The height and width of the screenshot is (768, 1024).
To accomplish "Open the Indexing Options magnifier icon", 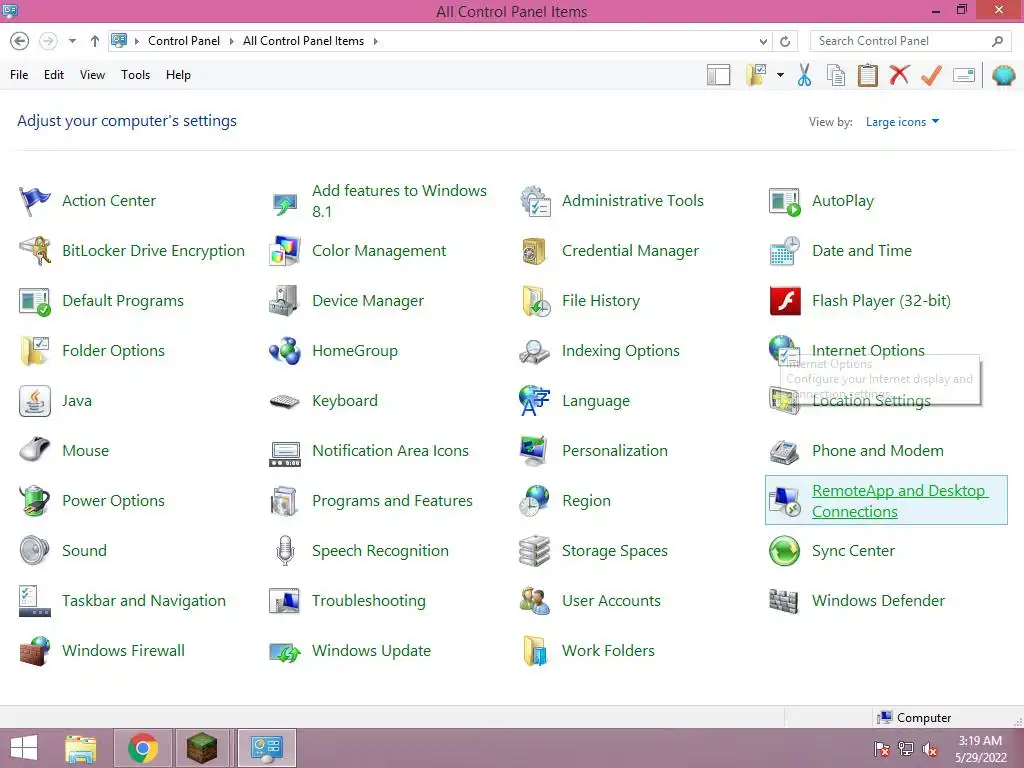I will pos(535,351).
